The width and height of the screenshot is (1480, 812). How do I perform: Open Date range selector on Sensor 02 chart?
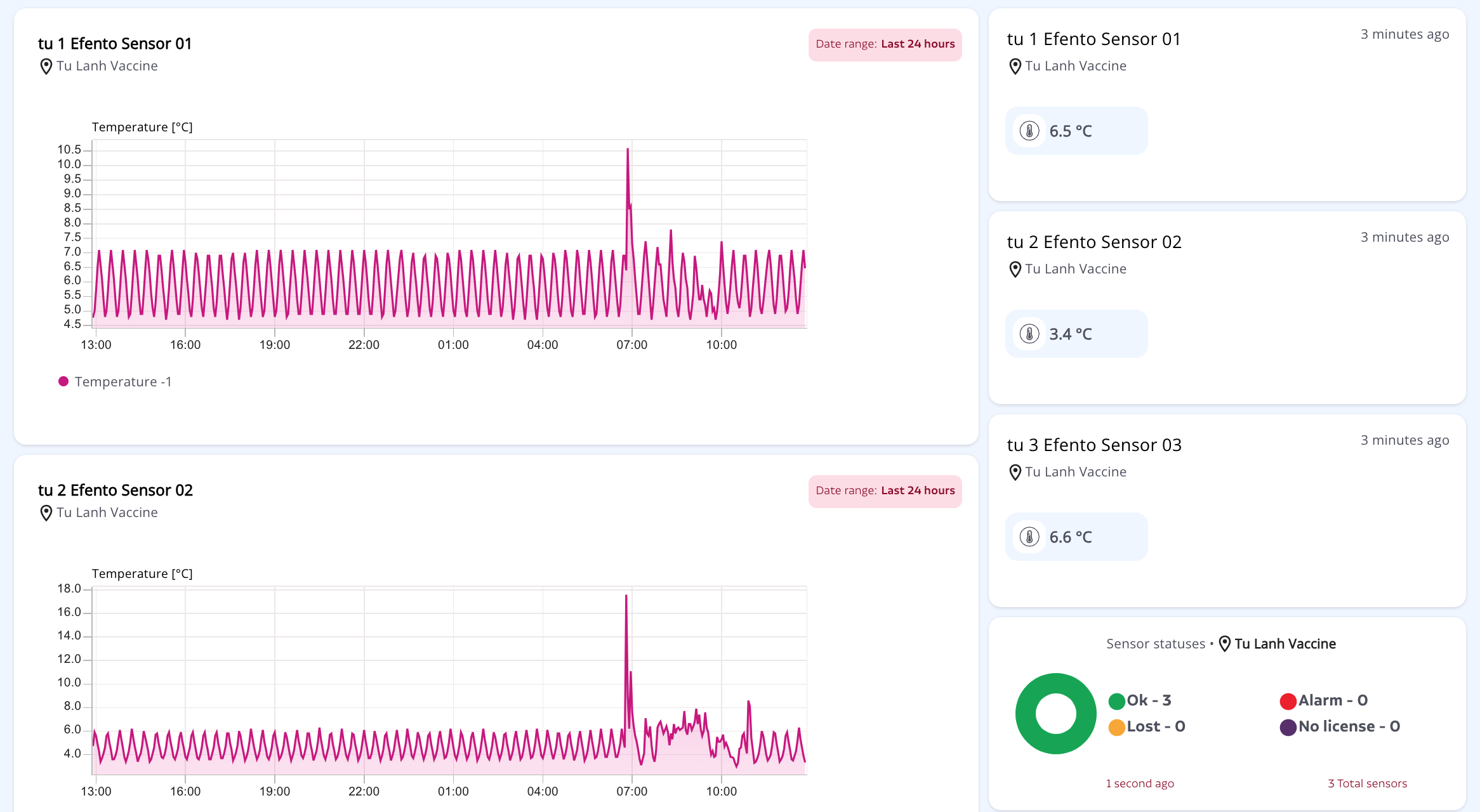[x=885, y=491]
